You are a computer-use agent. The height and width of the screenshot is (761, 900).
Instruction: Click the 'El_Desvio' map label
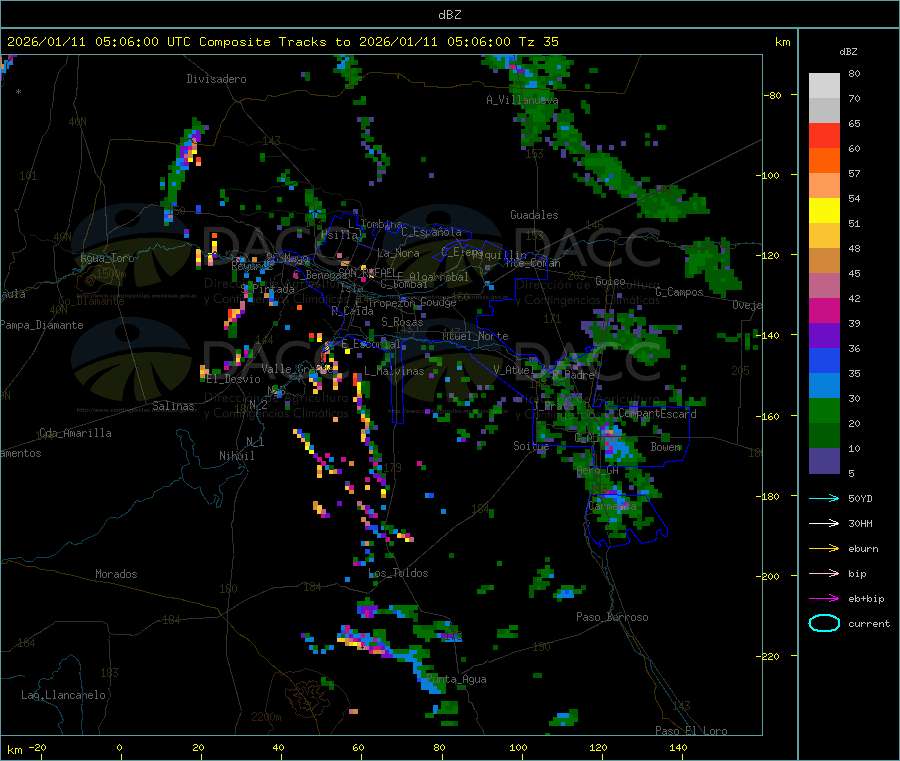point(233,379)
